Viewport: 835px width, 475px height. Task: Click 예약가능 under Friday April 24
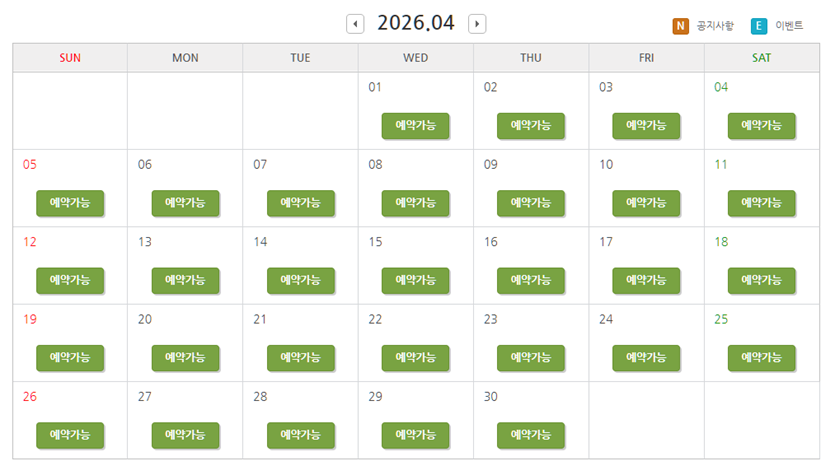point(646,357)
